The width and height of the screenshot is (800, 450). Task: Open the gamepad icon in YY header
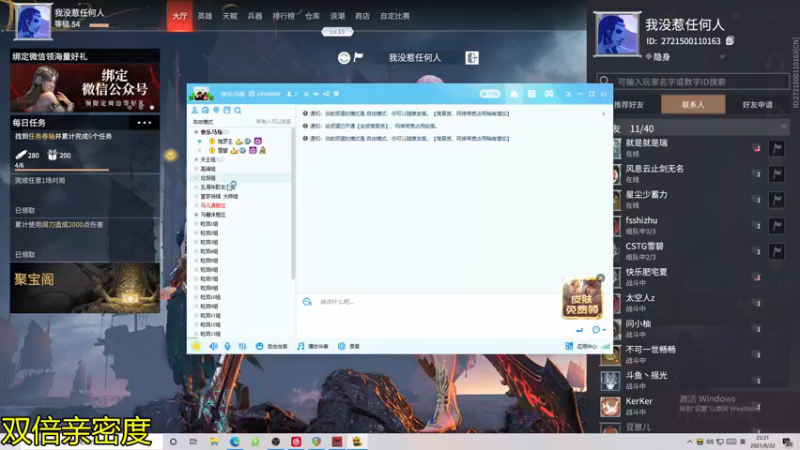[x=548, y=94]
